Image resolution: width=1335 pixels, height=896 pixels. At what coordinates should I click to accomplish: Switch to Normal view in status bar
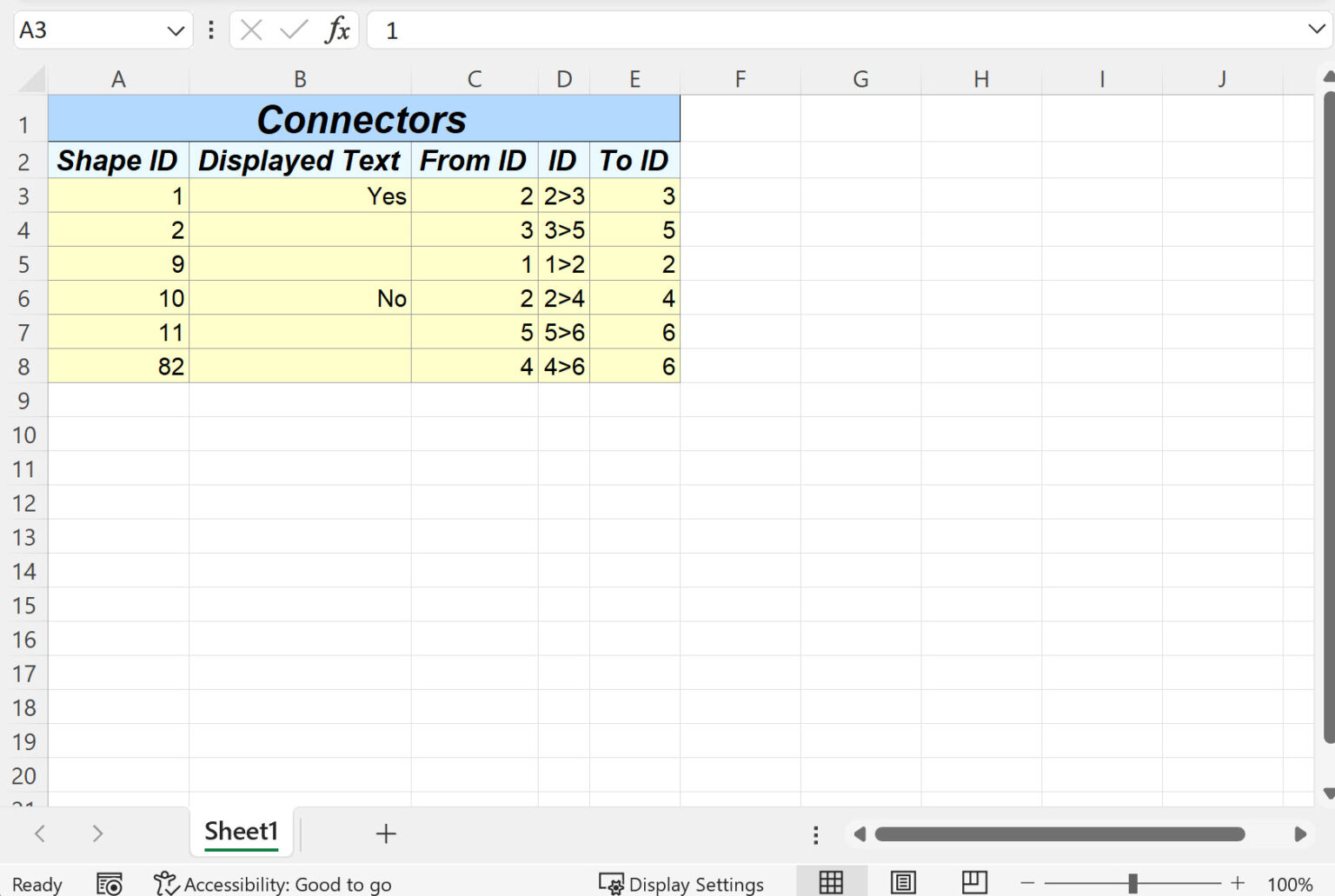[831, 880]
